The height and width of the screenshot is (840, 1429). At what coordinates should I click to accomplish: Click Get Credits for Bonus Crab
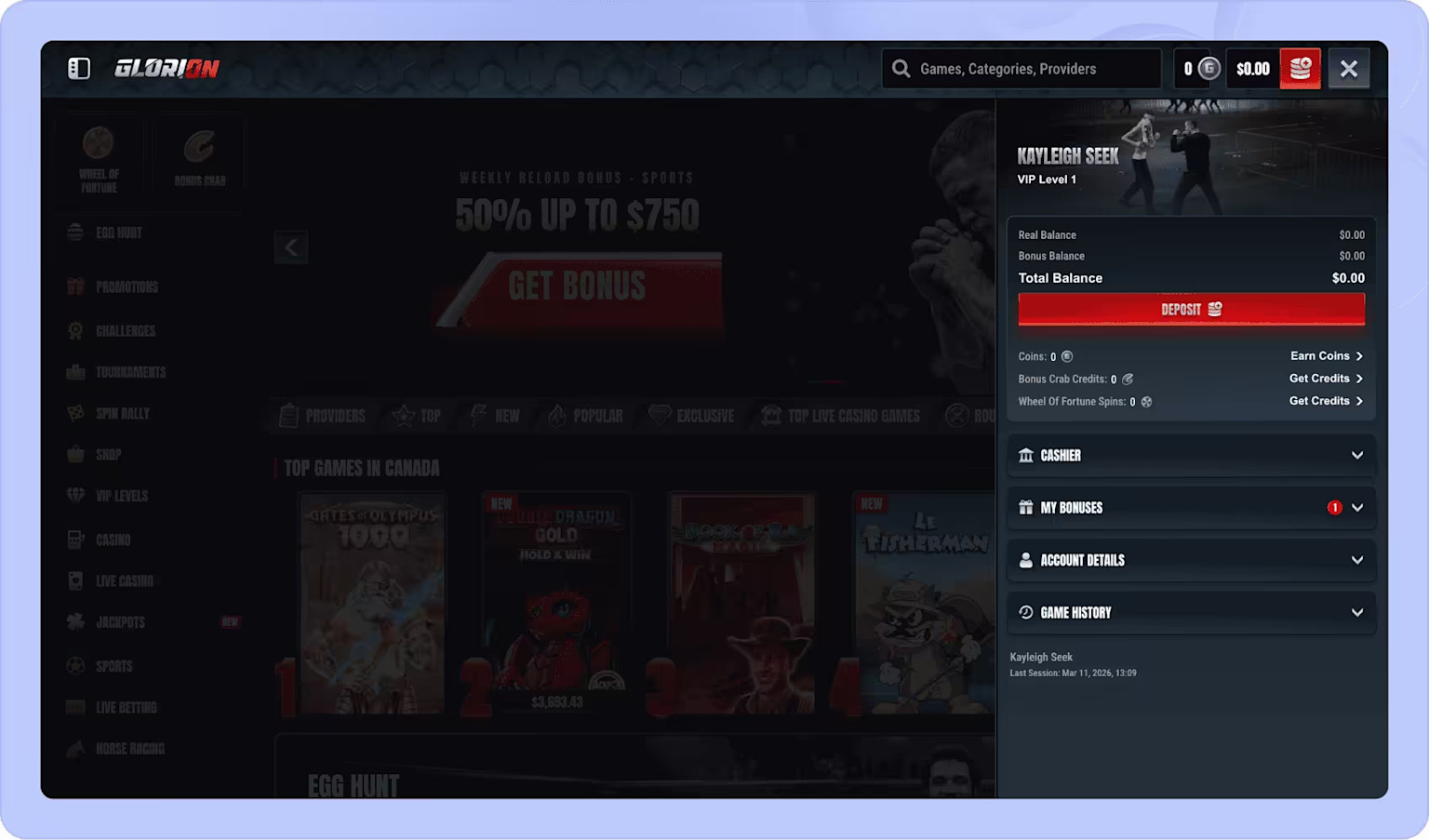(x=1327, y=379)
